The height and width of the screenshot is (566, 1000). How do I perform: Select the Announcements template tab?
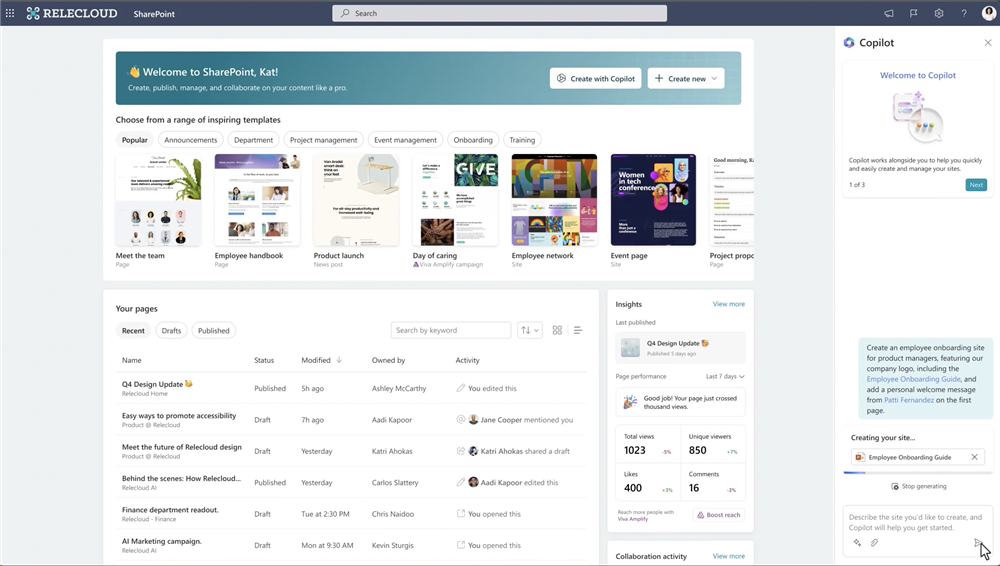coord(191,140)
